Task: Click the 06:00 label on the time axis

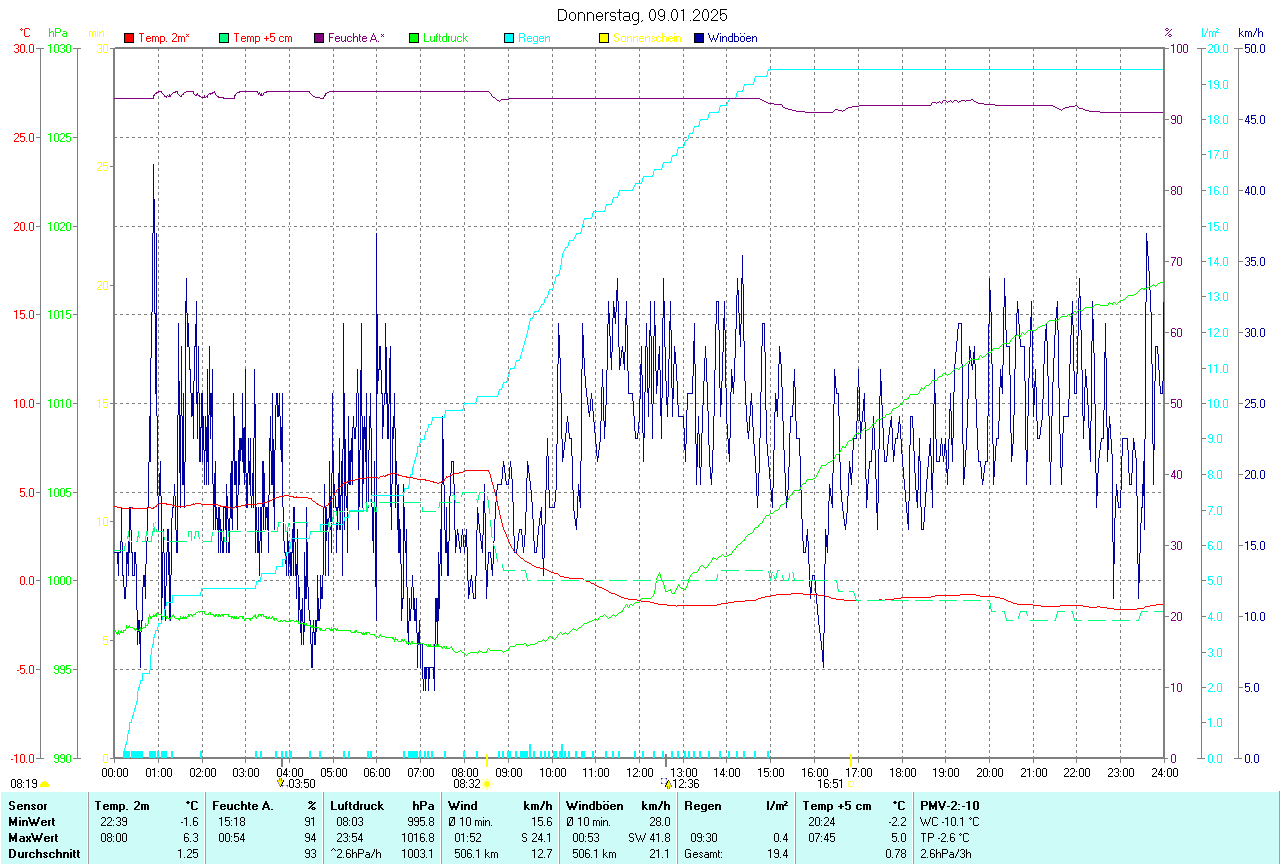Action: click(x=377, y=772)
